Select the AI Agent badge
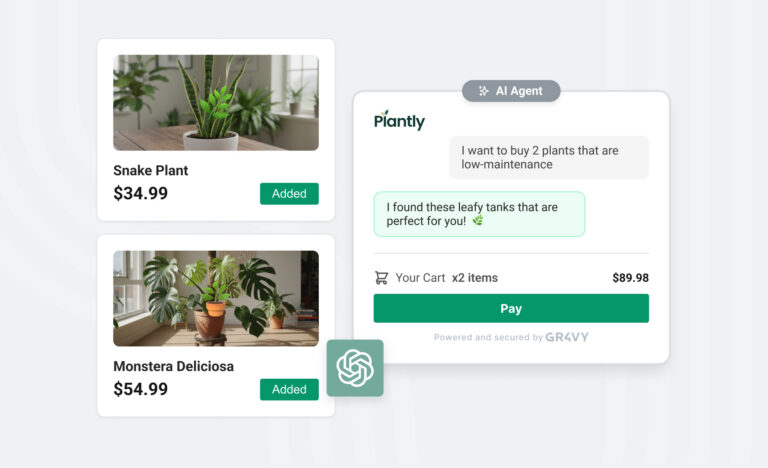 click(511, 91)
